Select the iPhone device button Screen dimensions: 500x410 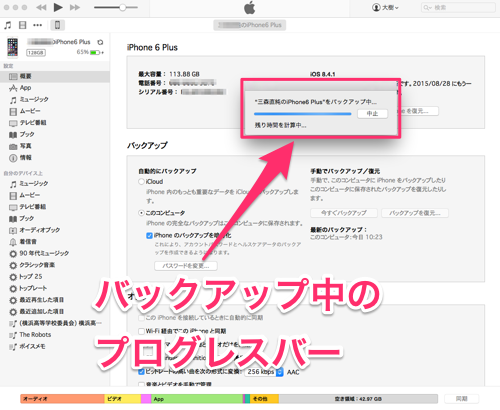pos(57,25)
